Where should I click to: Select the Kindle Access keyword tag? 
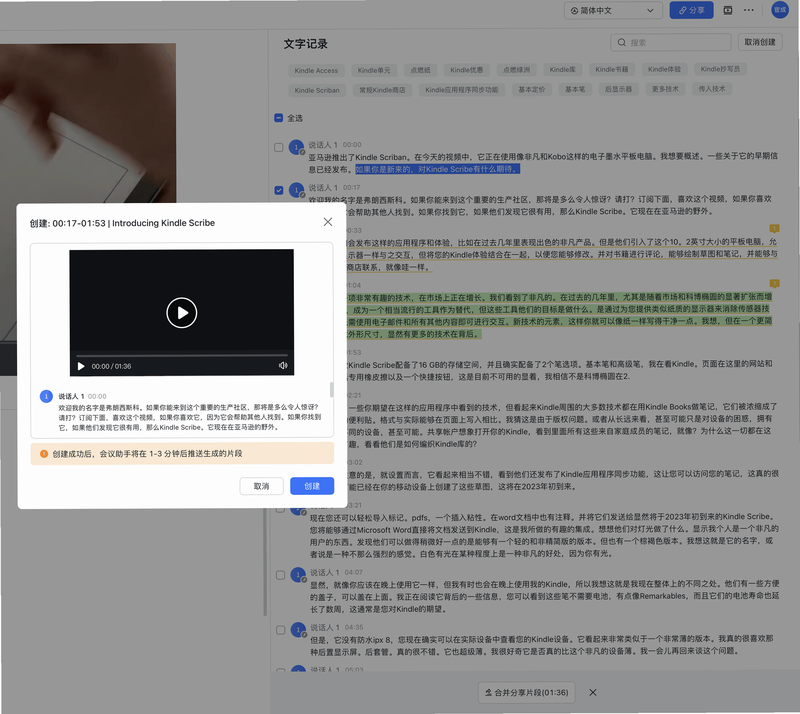[316, 70]
